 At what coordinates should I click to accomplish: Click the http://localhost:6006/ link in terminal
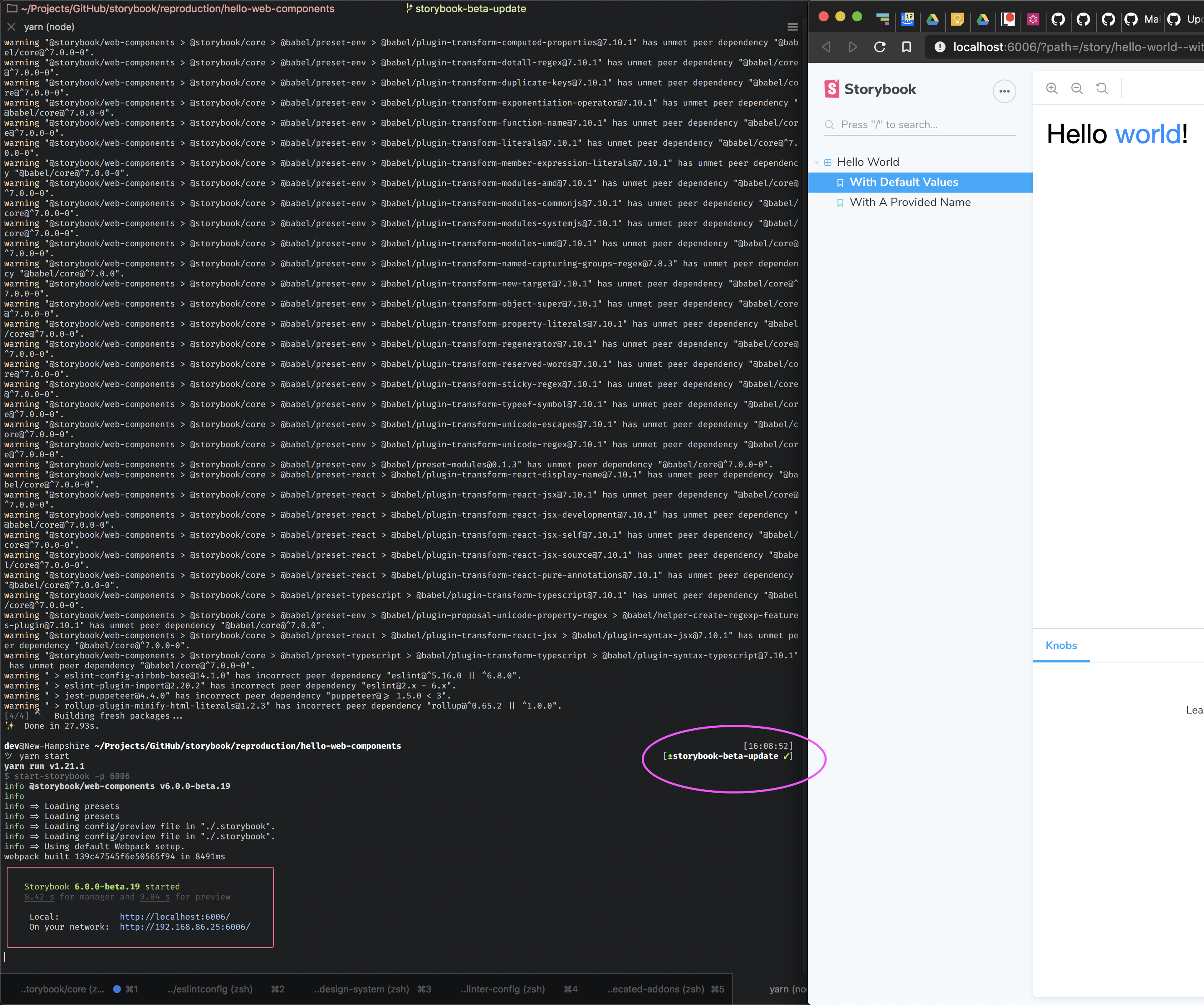click(174, 917)
